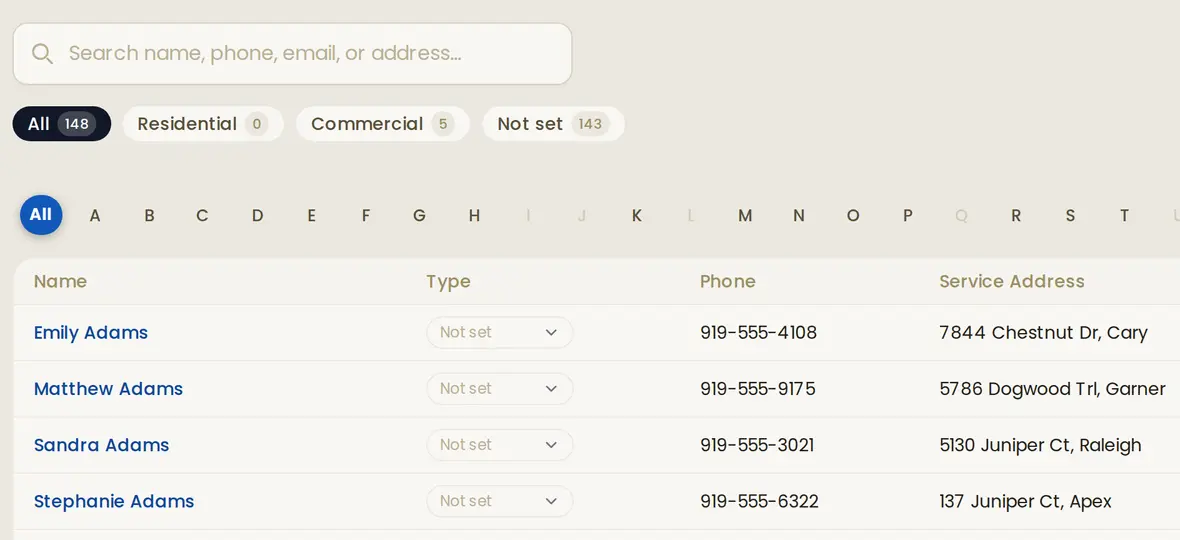This screenshot has width=1180, height=540.
Task: Open Matthew Adams customer record
Action: (108, 389)
